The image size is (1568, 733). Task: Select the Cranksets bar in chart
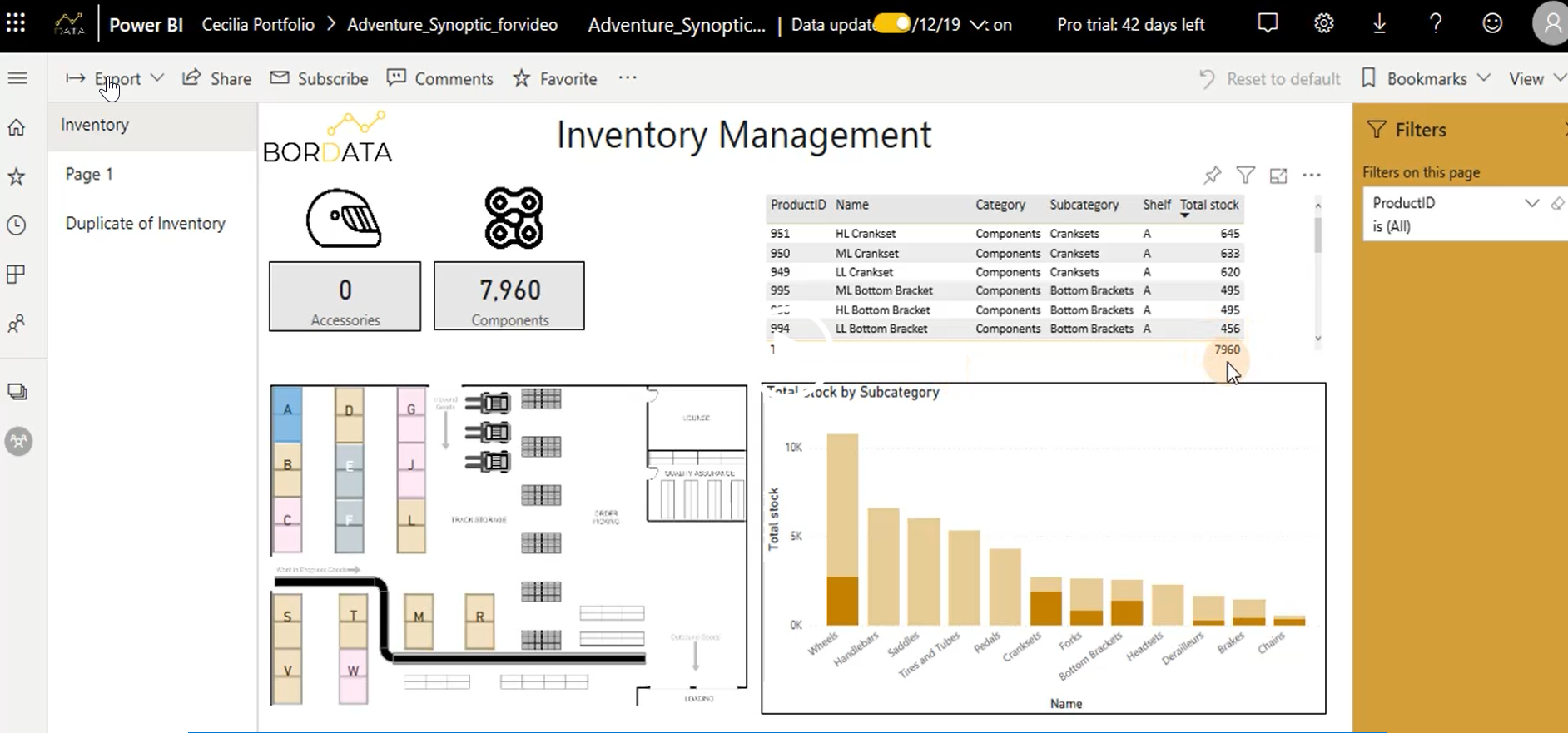[x=1045, y=601]
